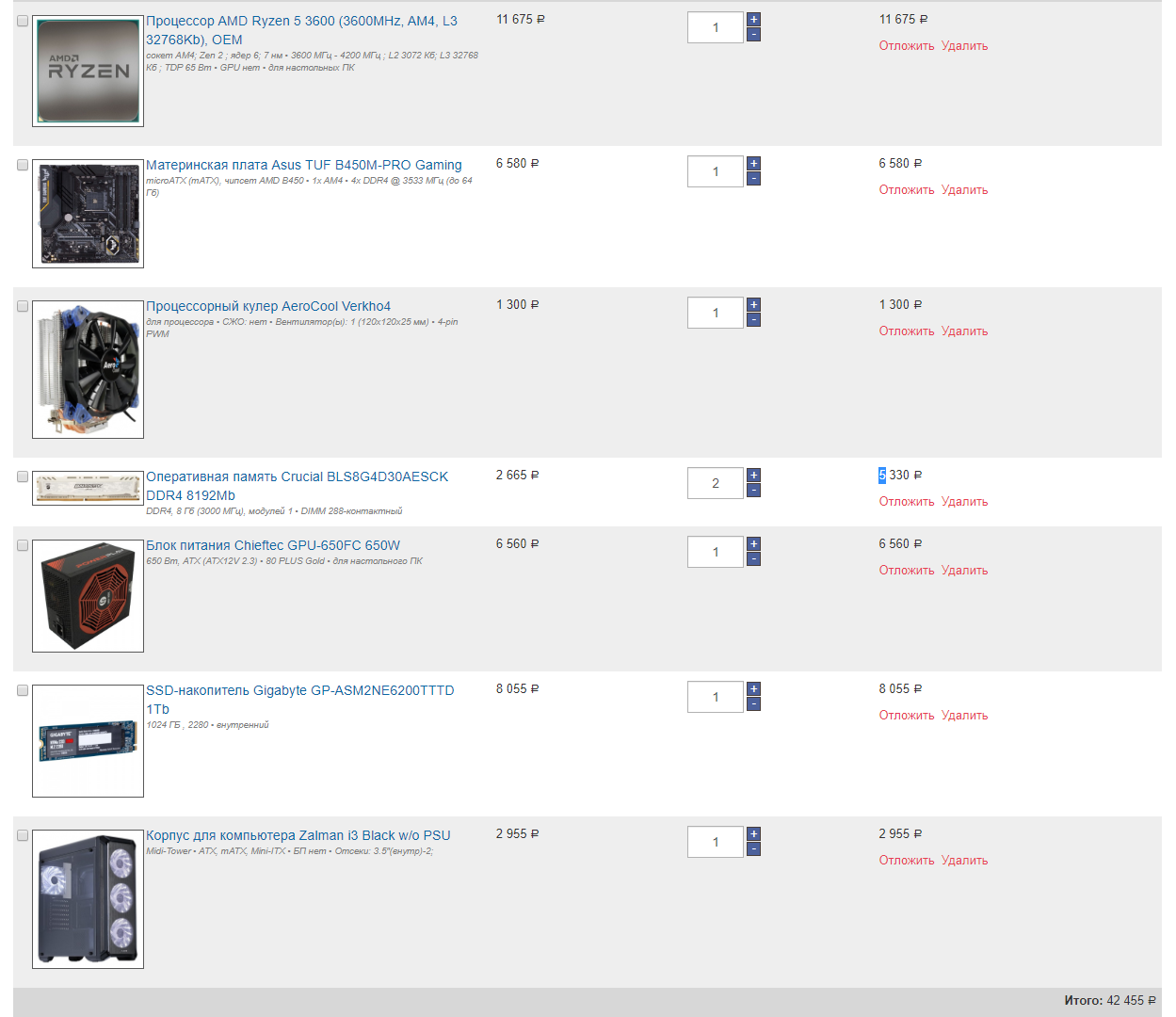1176x1017 pixels.
Task: Focus the Chieftec power supply quantity field
Action: [x=716, y=552]
